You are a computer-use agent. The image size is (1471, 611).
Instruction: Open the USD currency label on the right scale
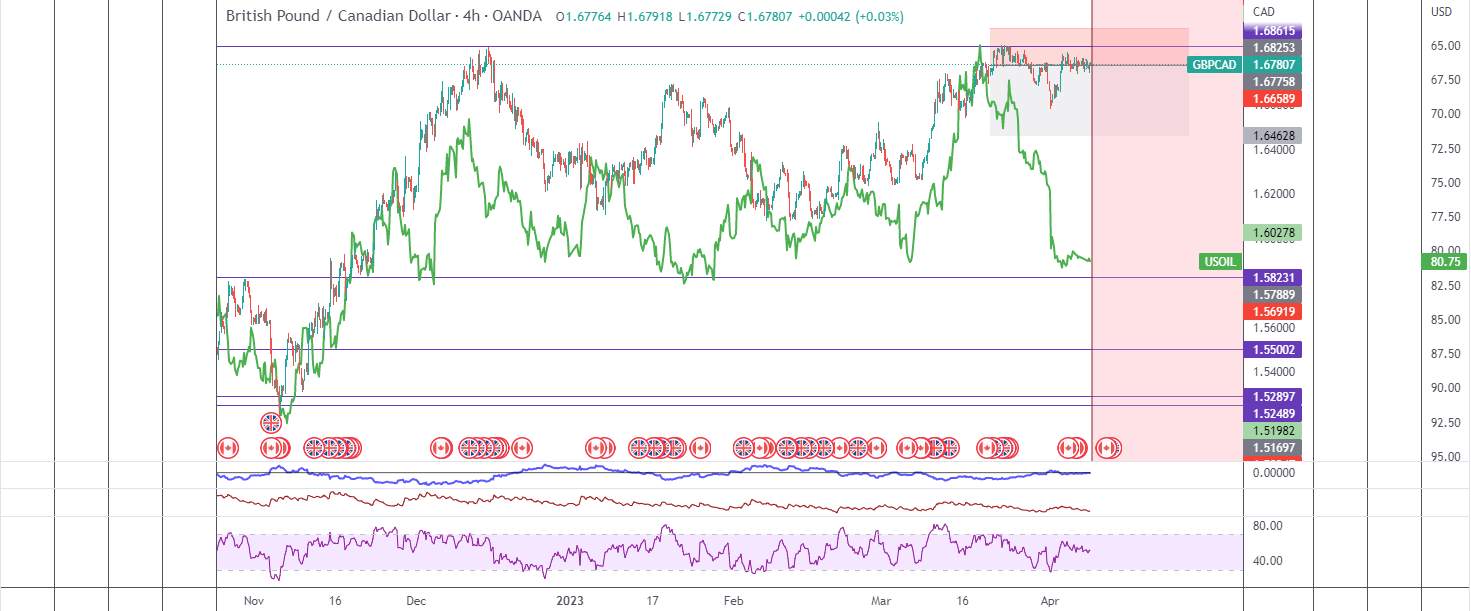1441,12
